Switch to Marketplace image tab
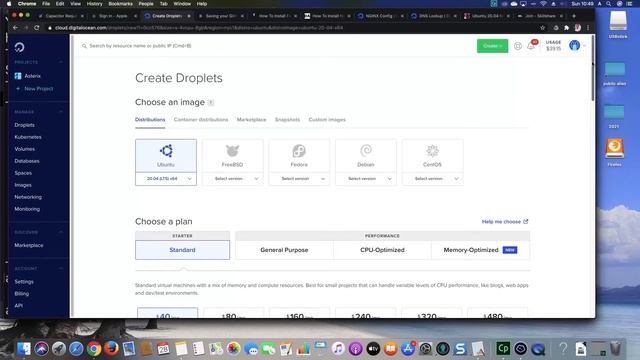Image resolution: width=640 pixels, height=360 pixels. click(251, 120)
